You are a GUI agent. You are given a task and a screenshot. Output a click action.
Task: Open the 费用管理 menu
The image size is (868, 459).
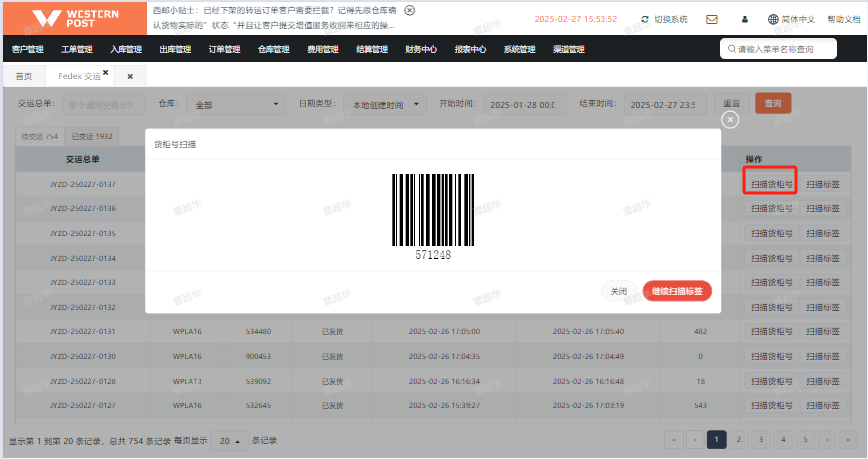323,49
